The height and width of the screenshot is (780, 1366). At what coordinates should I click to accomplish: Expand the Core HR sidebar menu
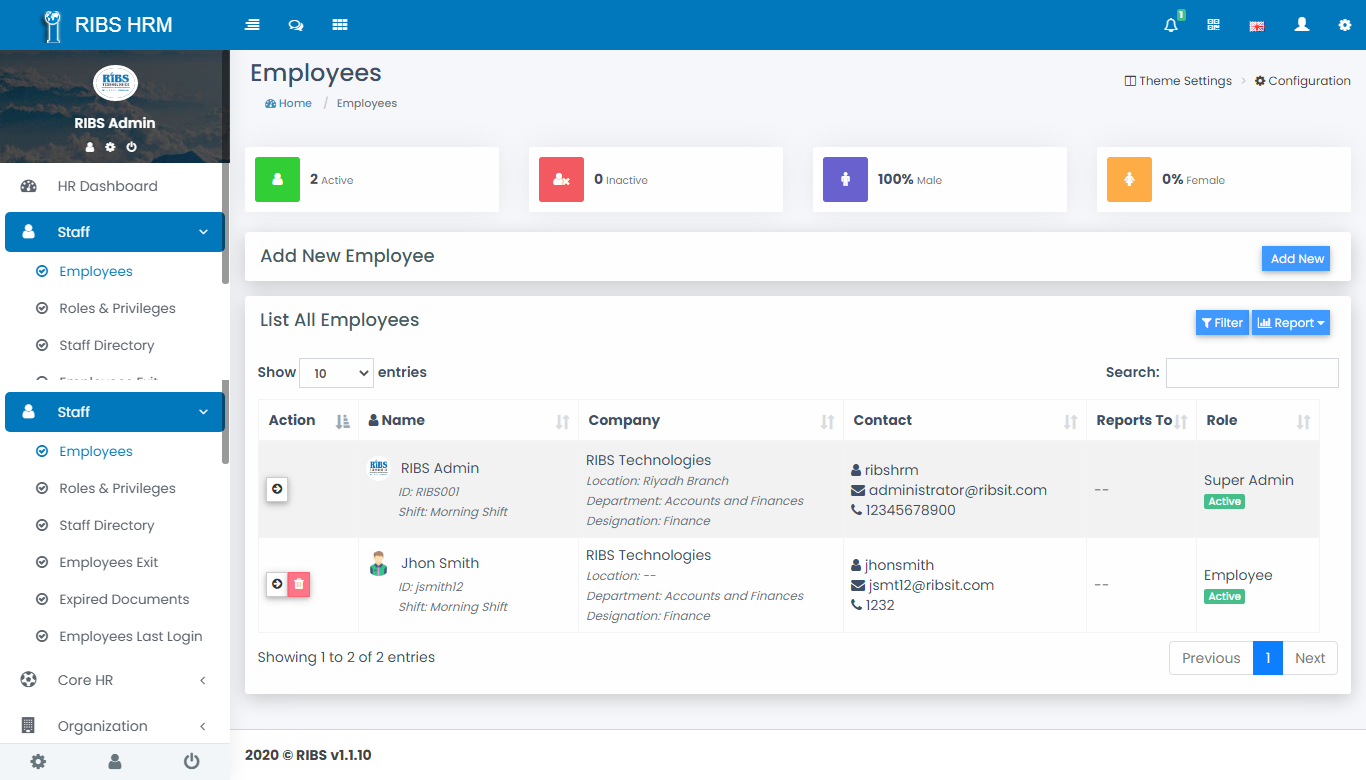pyautogui.click(x=115, y=680)
